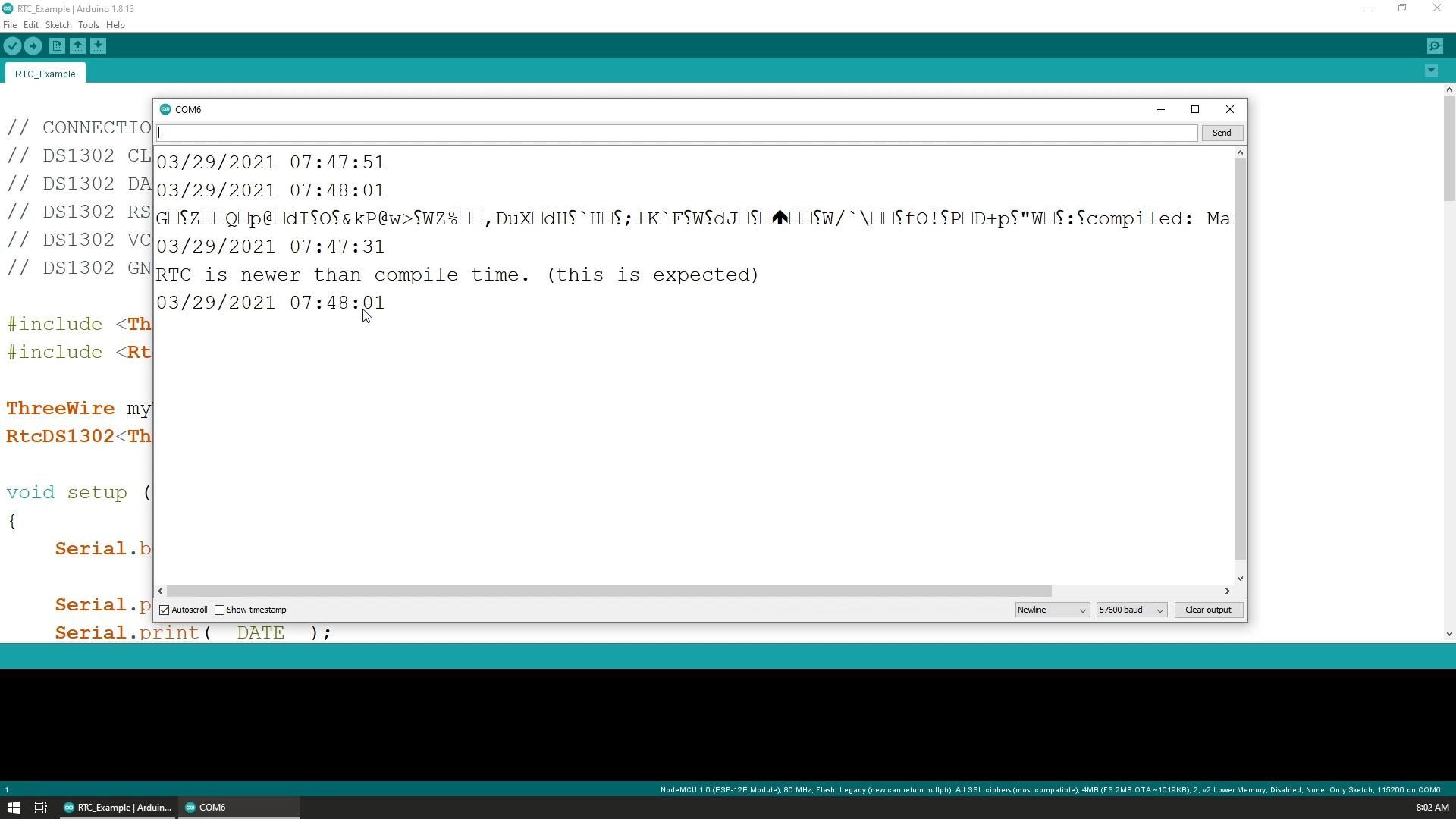Open the 57600 baud rate dropdown
Viewport: 1456px width, 819px height.
point(1131,610)
